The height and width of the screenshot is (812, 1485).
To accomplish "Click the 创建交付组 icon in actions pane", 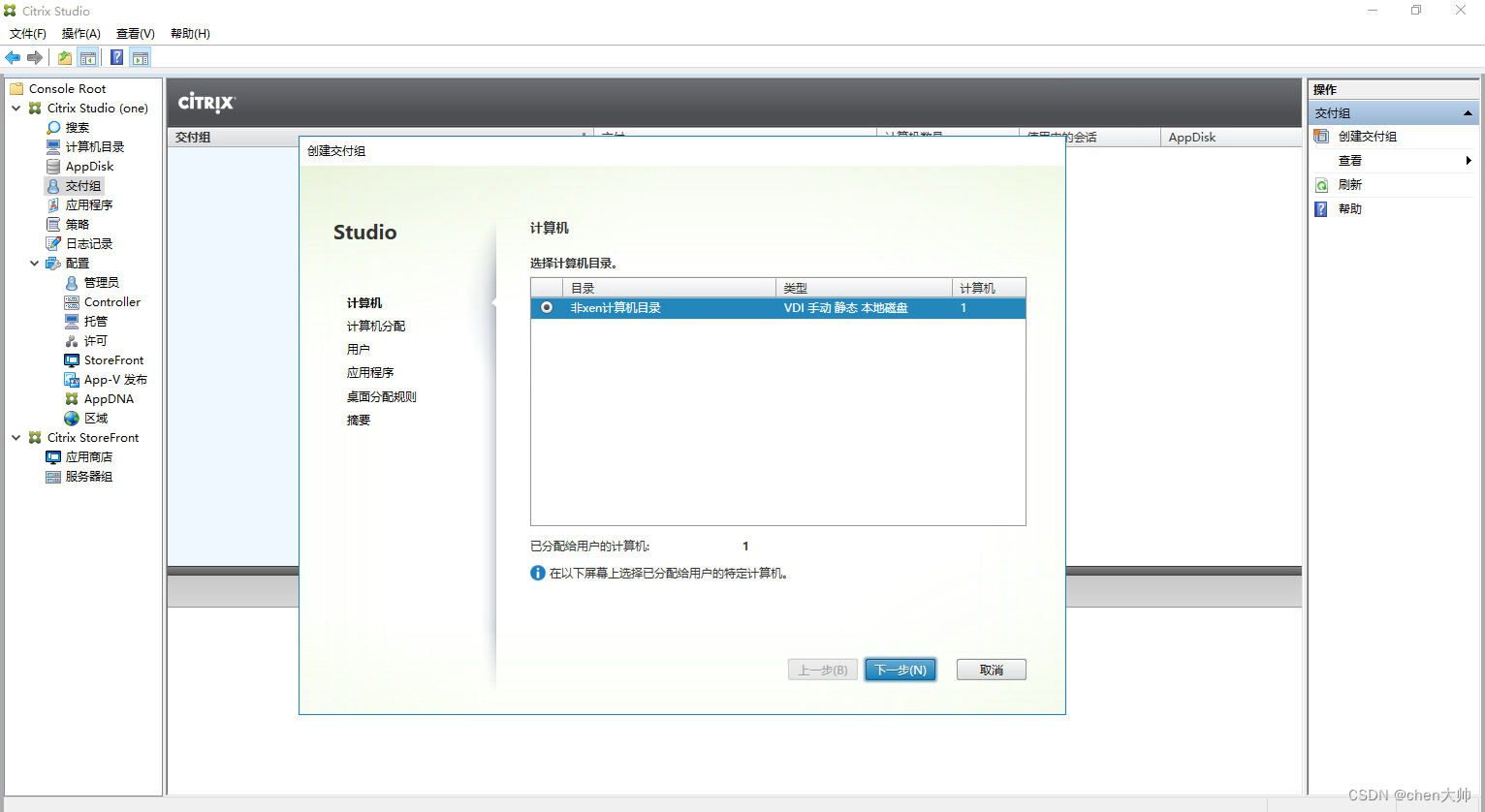I will pos(1321,136).
